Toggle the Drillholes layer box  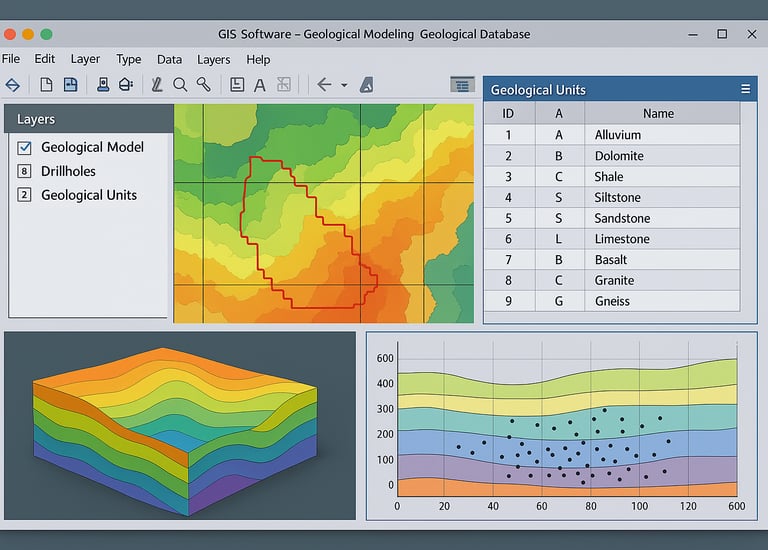pyautogui.click(x=25, y=171)
